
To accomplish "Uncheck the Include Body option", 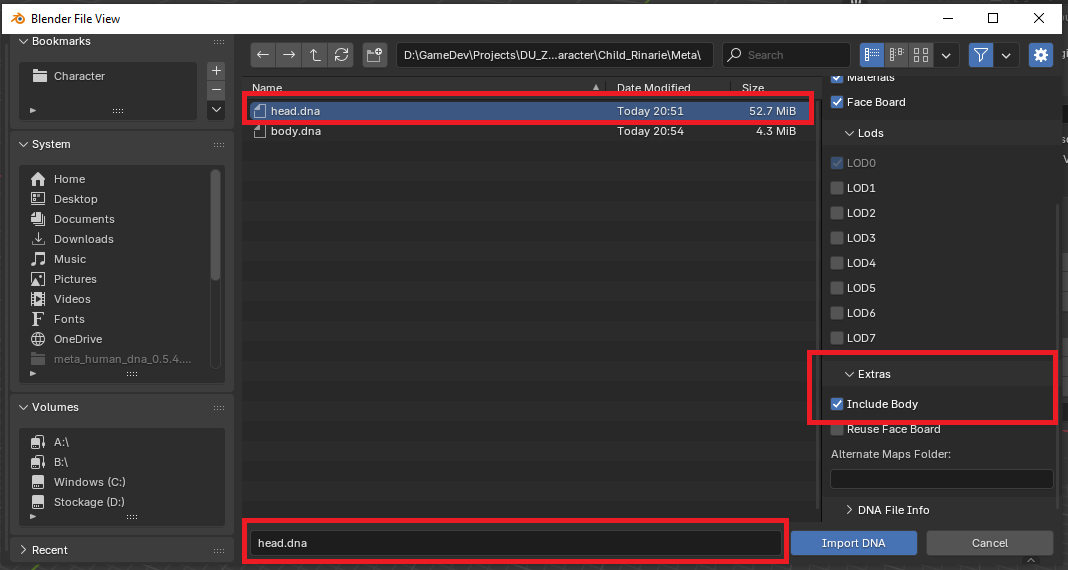I will click(837, 404).
